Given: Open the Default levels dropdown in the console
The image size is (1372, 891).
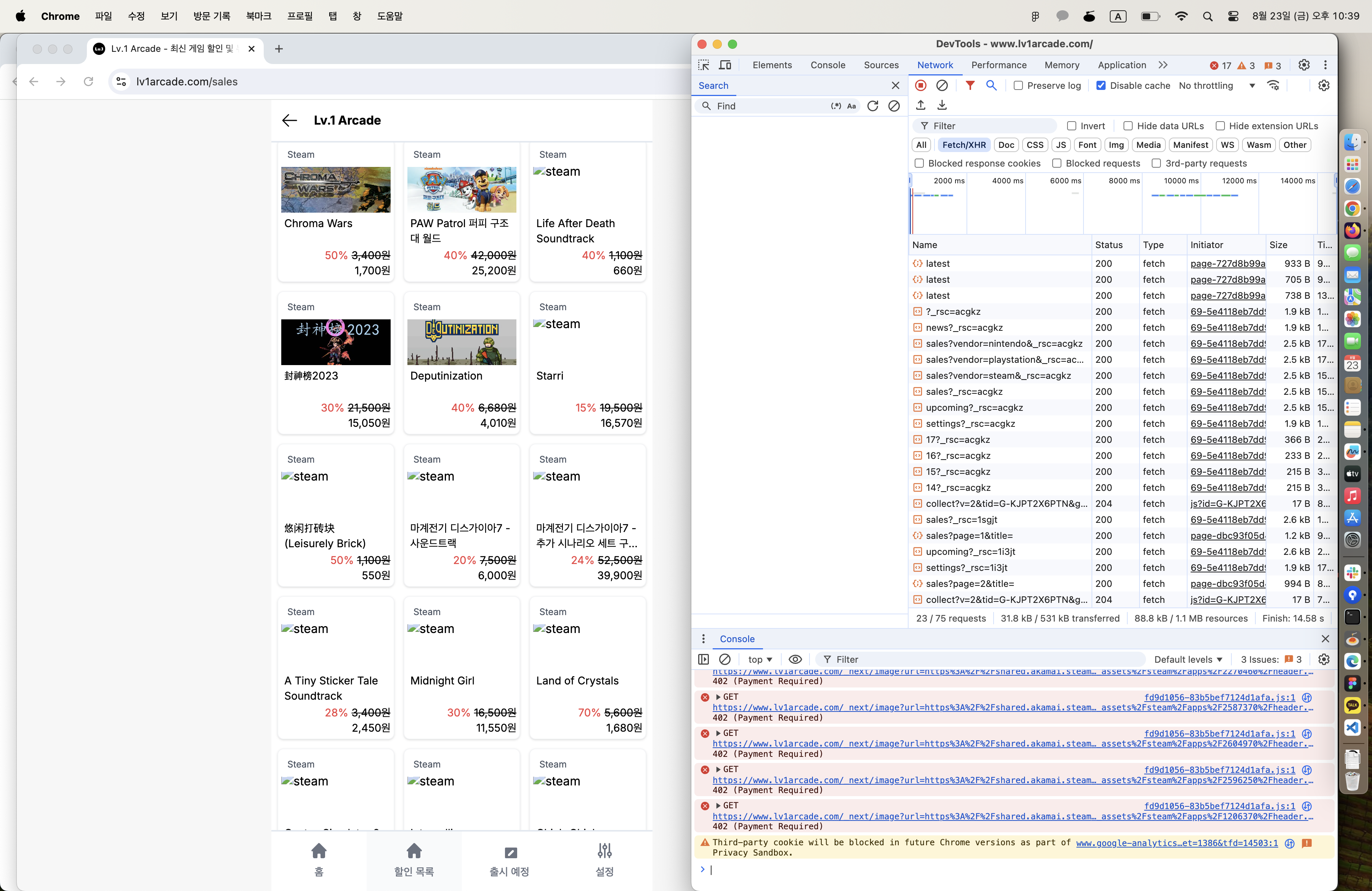Looking at the screenshot, I should click(x=1188, y=659).
